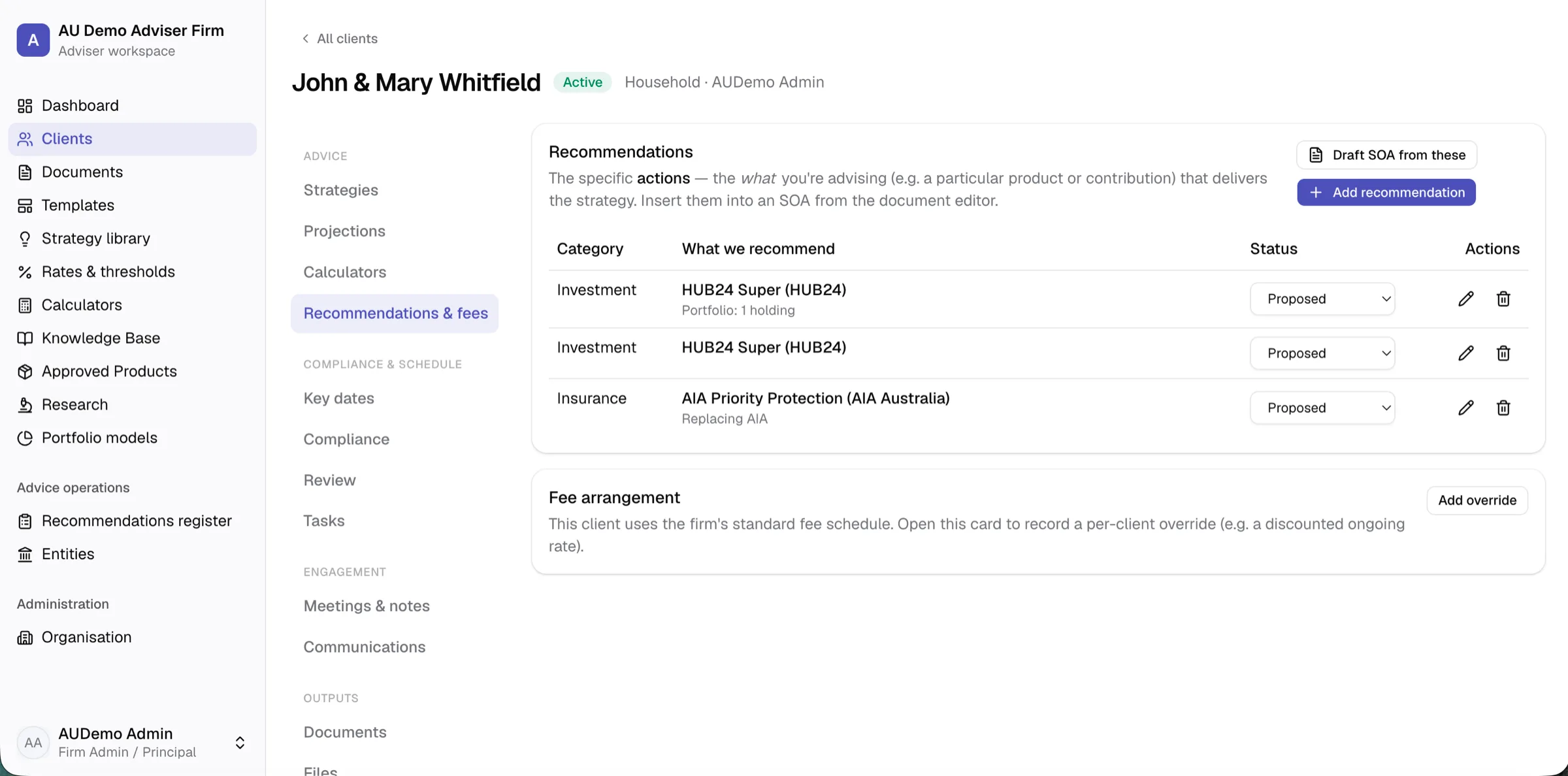Screen dimensions: 1568x776
Task: Click the 'What we recommend' column header
Action: (x=758, y=249)
